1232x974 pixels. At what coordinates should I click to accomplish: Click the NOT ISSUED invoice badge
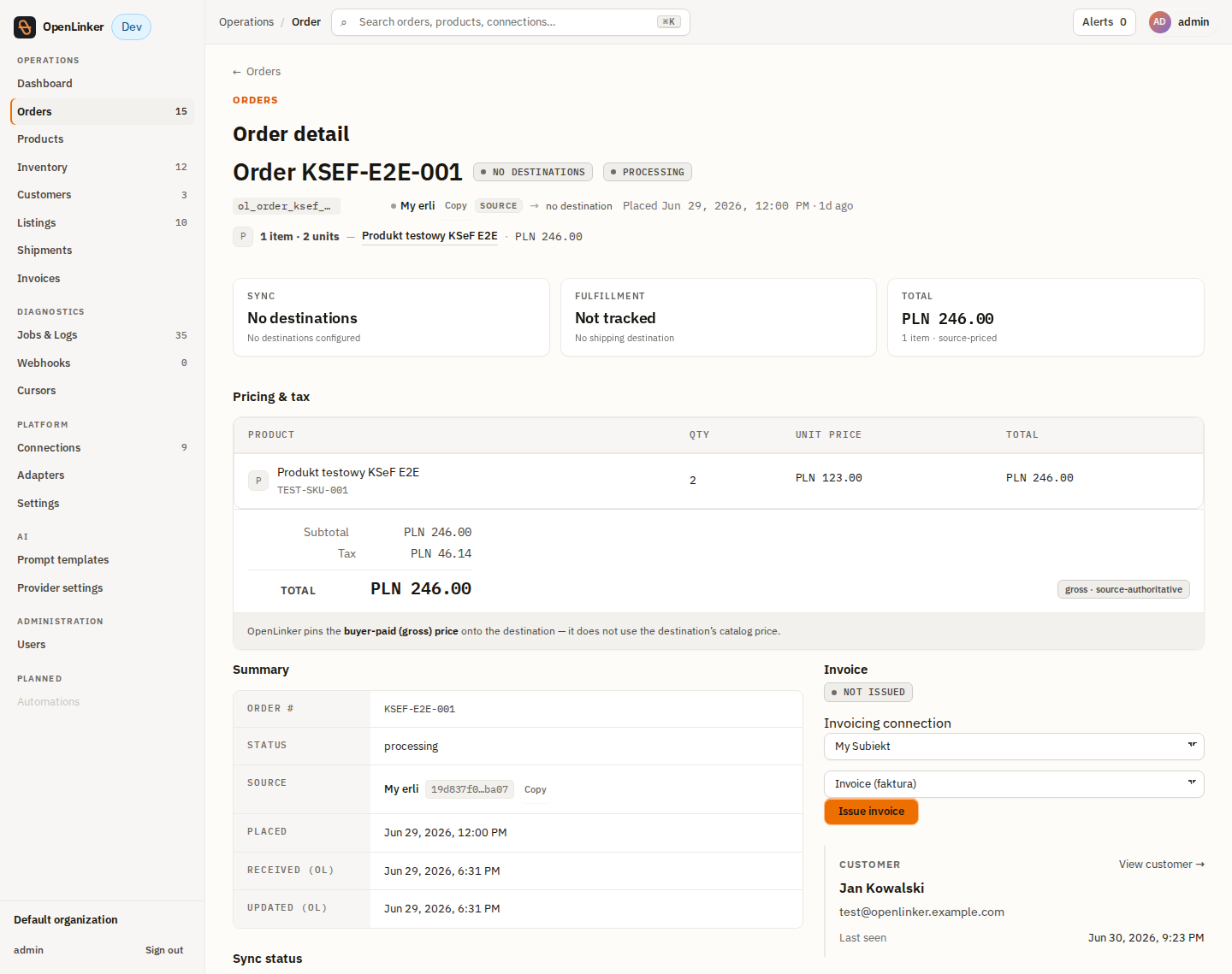coord(868,693)
